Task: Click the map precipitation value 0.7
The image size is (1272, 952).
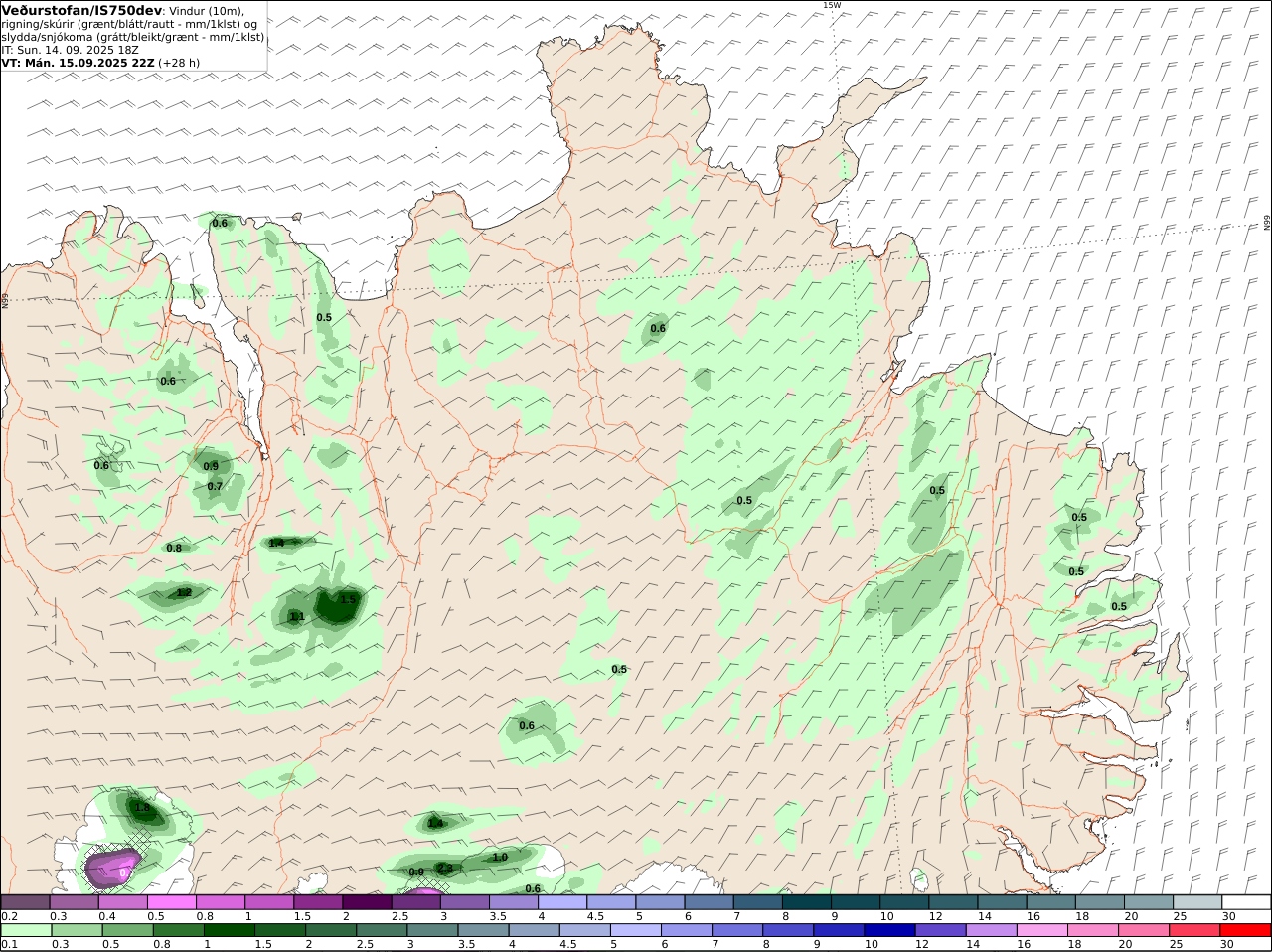Action: coord(215,486)
